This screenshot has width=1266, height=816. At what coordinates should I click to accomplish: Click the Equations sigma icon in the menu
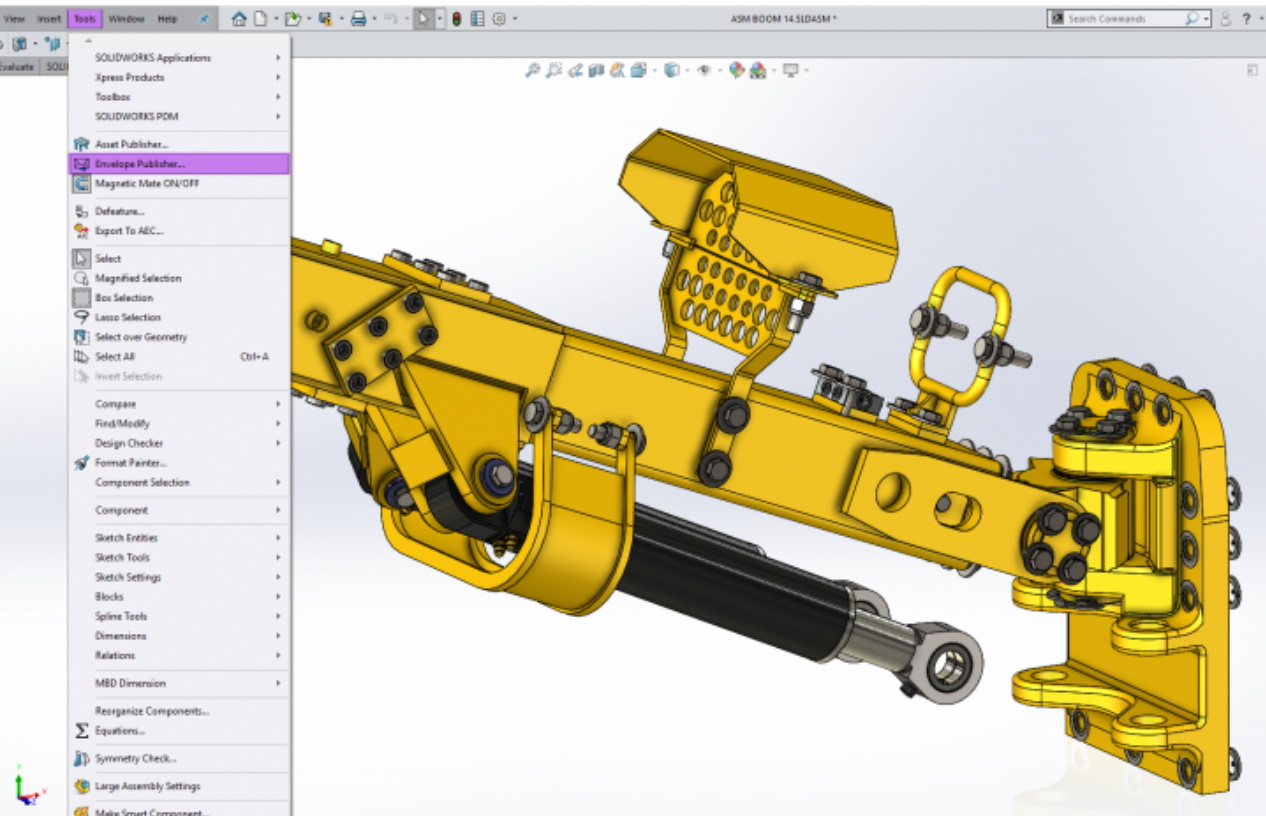pos(82,731)
